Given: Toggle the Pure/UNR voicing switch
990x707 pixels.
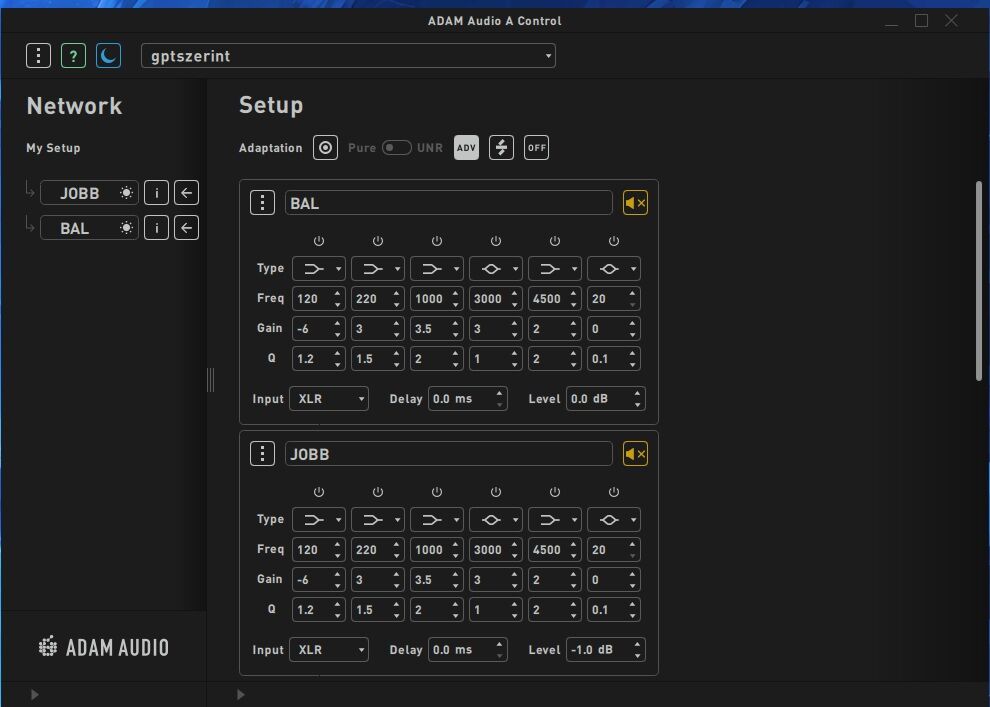Looking at the screenshot, I should (397, 148).
